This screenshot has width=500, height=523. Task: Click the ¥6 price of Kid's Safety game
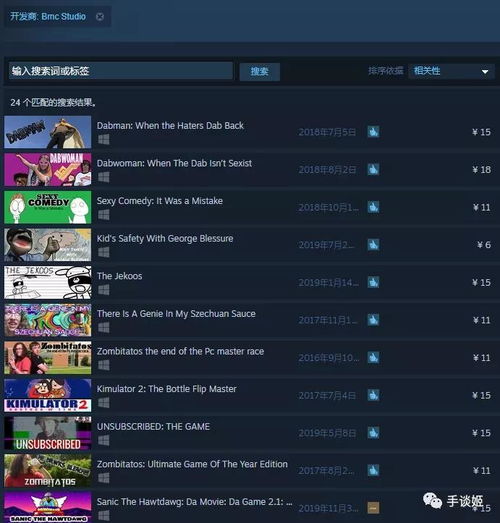484,245
